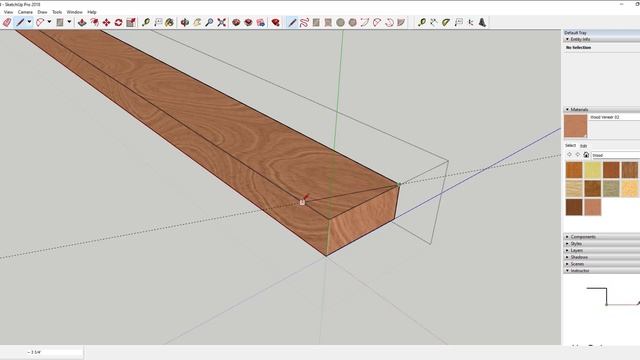This screenshot has width=640, height=360.
Task: Open the Window menu
Action: pyautogui.click(x=75, y=12)
